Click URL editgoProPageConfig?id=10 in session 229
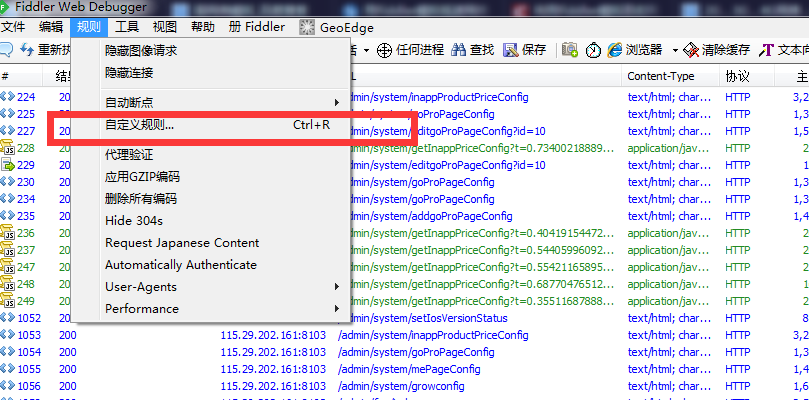The width and height of the screenshot is (809, 400). pyautogui.click(x=448, y=165)
